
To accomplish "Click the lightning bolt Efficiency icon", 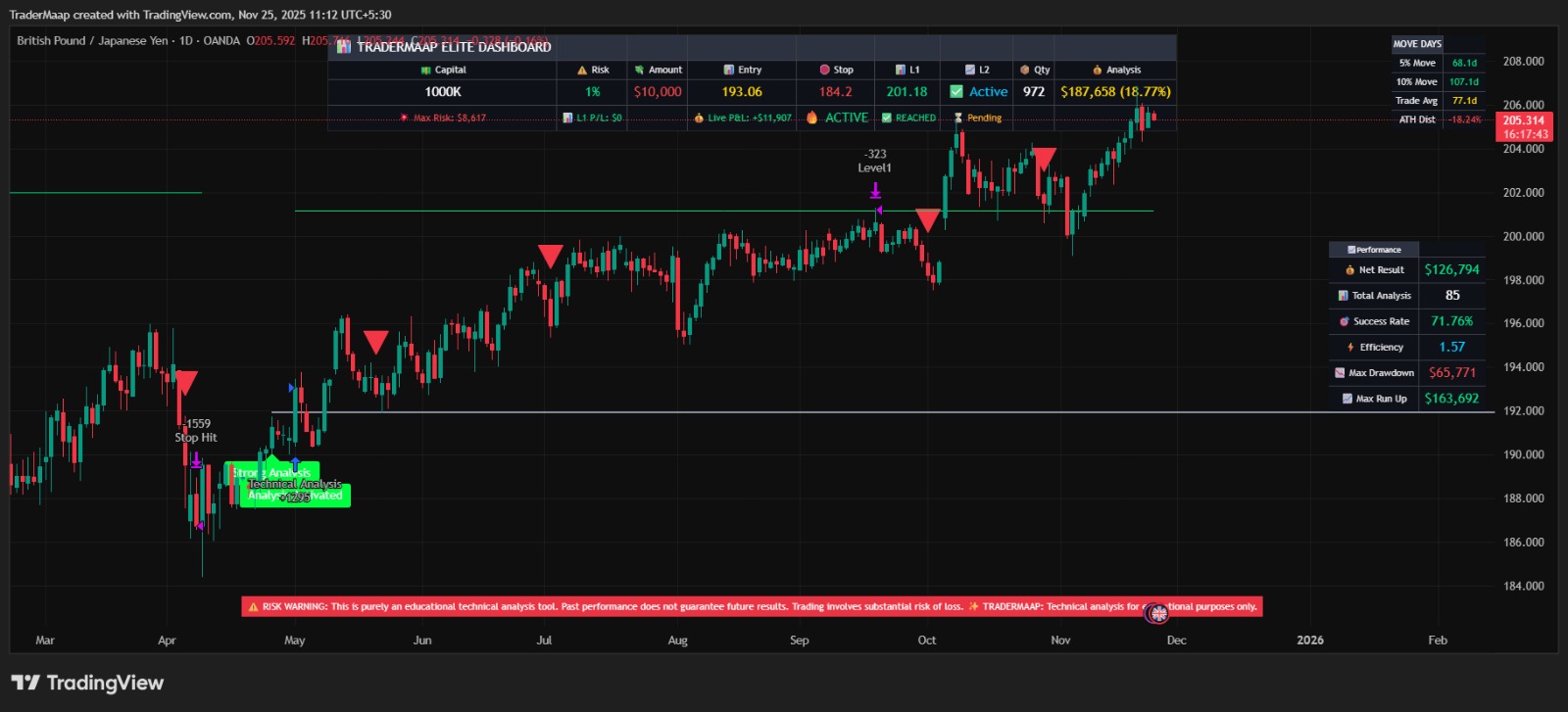I will [1350, 348].
